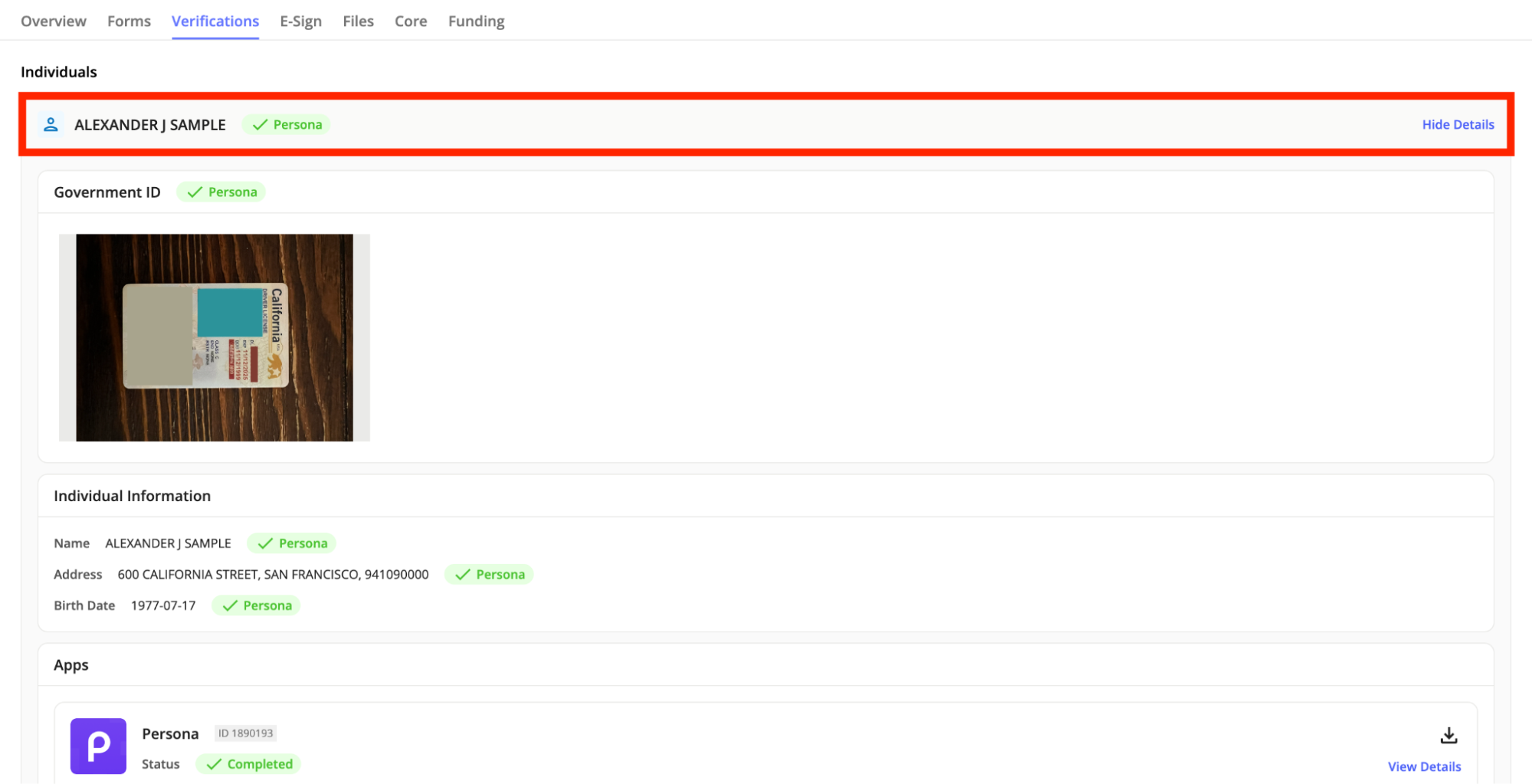Open the California driver license thumbnail
Image resolution: width=1532 pixels, height=784 pixels.
(215, 337)
